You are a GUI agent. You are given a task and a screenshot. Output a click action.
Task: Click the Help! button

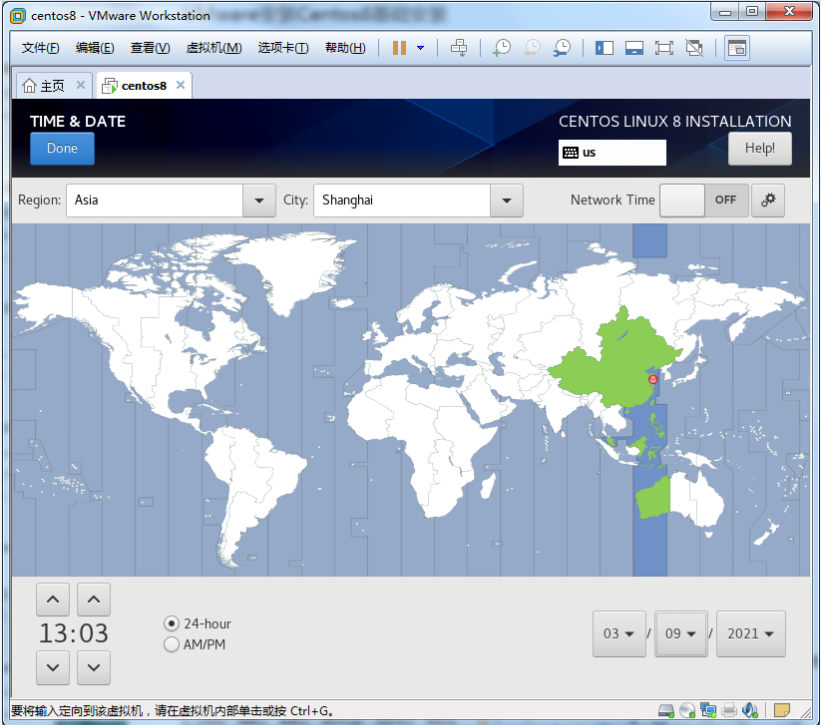coord(759,148)
